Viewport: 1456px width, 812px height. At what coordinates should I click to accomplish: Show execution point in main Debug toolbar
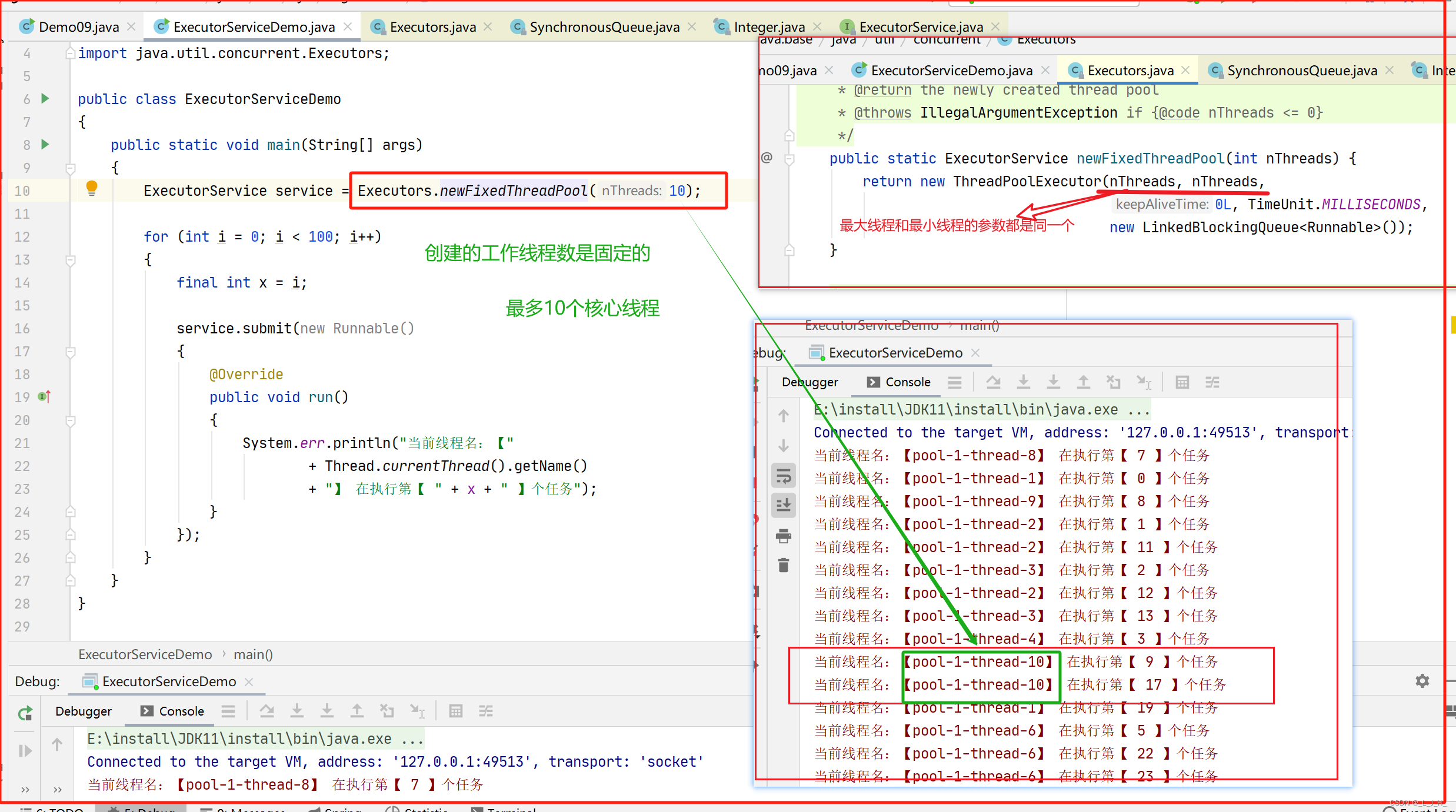[228, 711]
